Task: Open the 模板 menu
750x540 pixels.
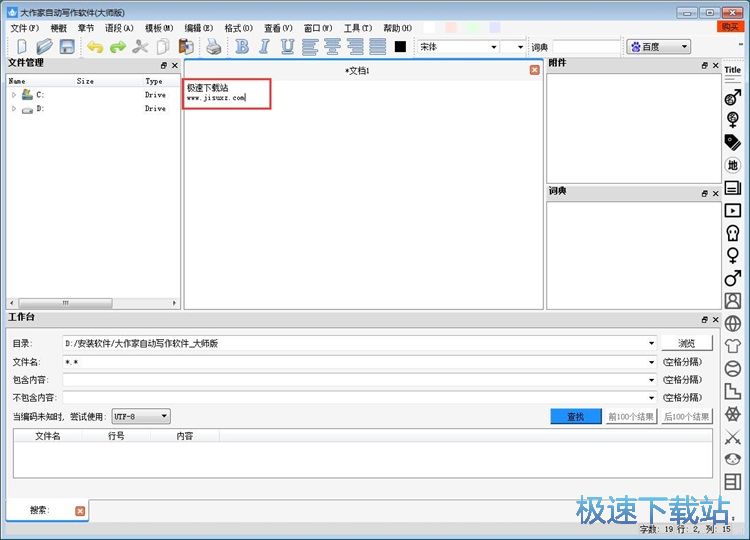Action: coord(159,28)
